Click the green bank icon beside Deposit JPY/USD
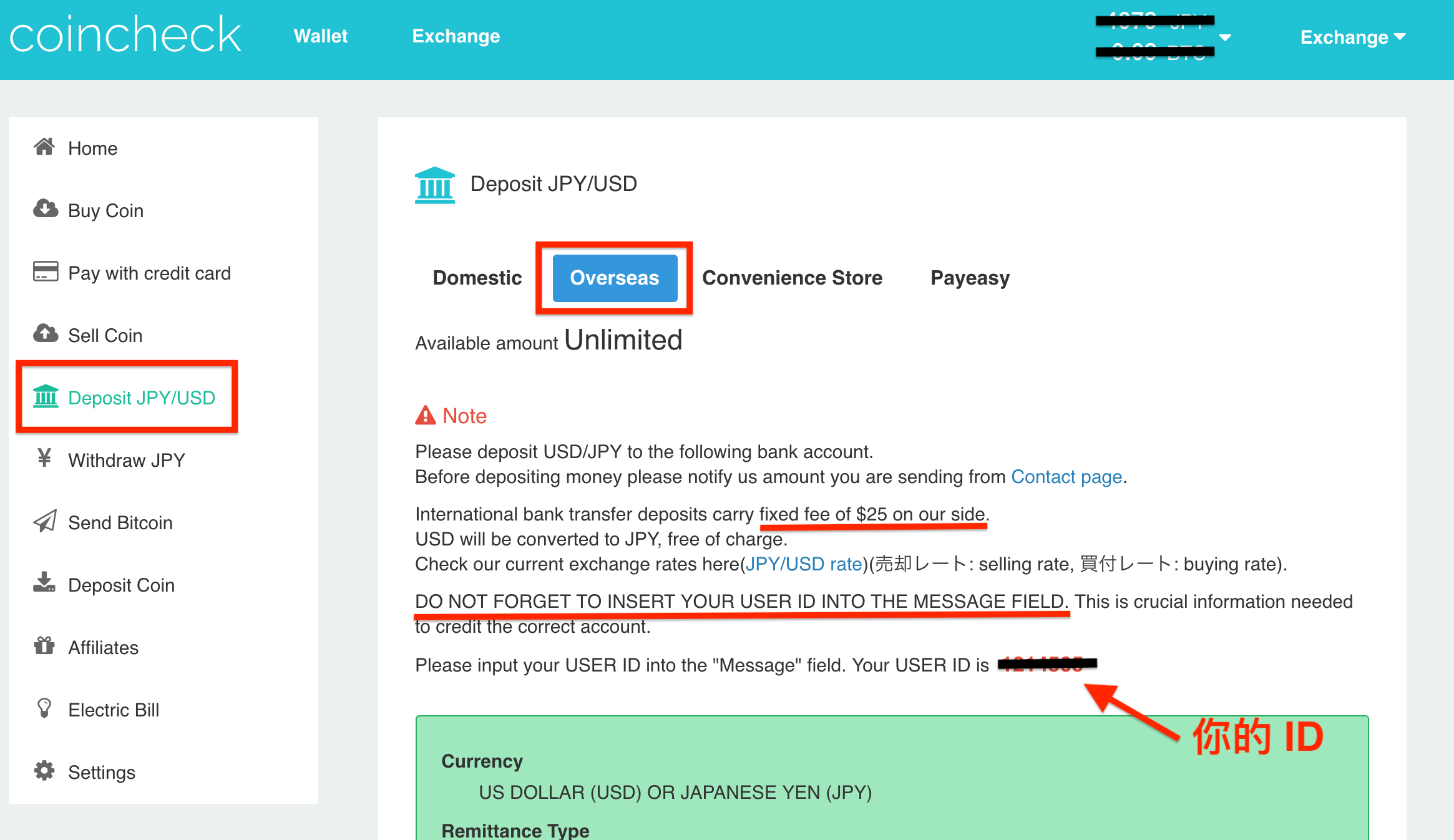This screenshot has width=1454, height=840. [46, 396]
